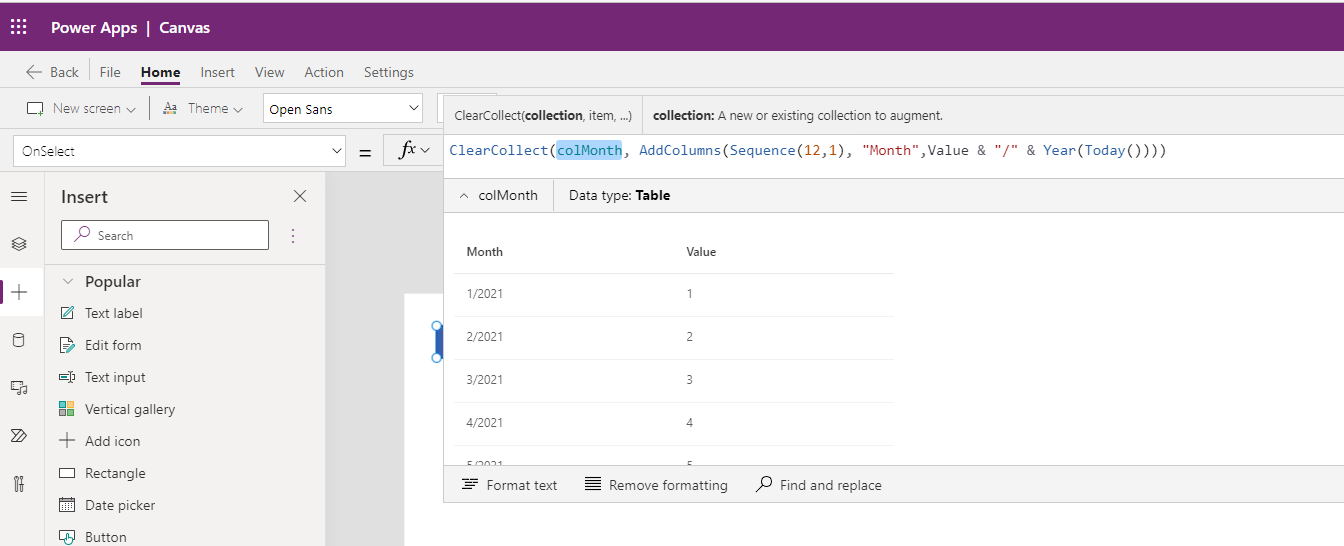Close the Insert panel
The width and height of the screenshot is (1344, 546).
tap(299, 197)
